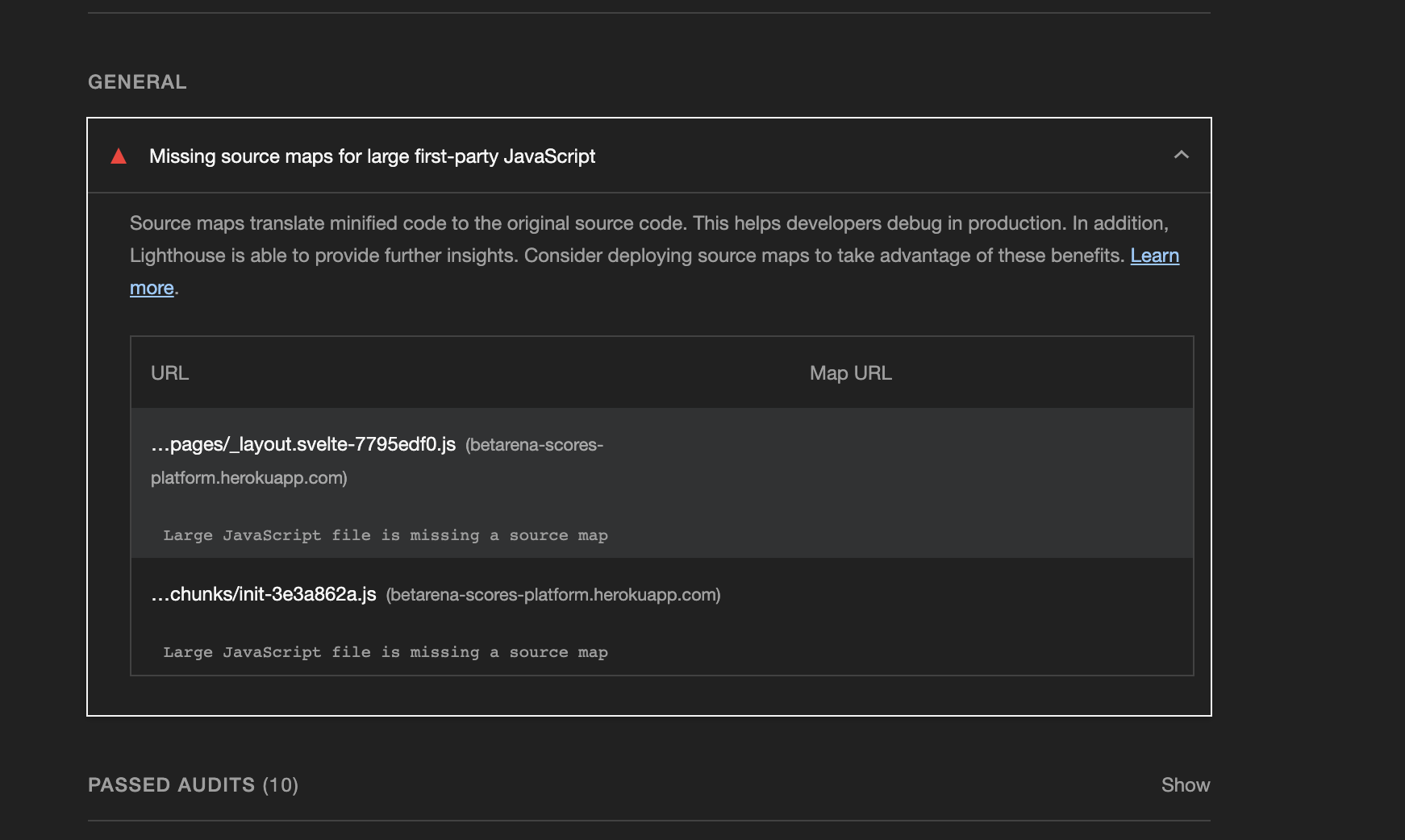This screenshot has width=1405, height=840.
Task: Click the red warning triangle icon
Action: pyautogui.click(x=118, y=156)
